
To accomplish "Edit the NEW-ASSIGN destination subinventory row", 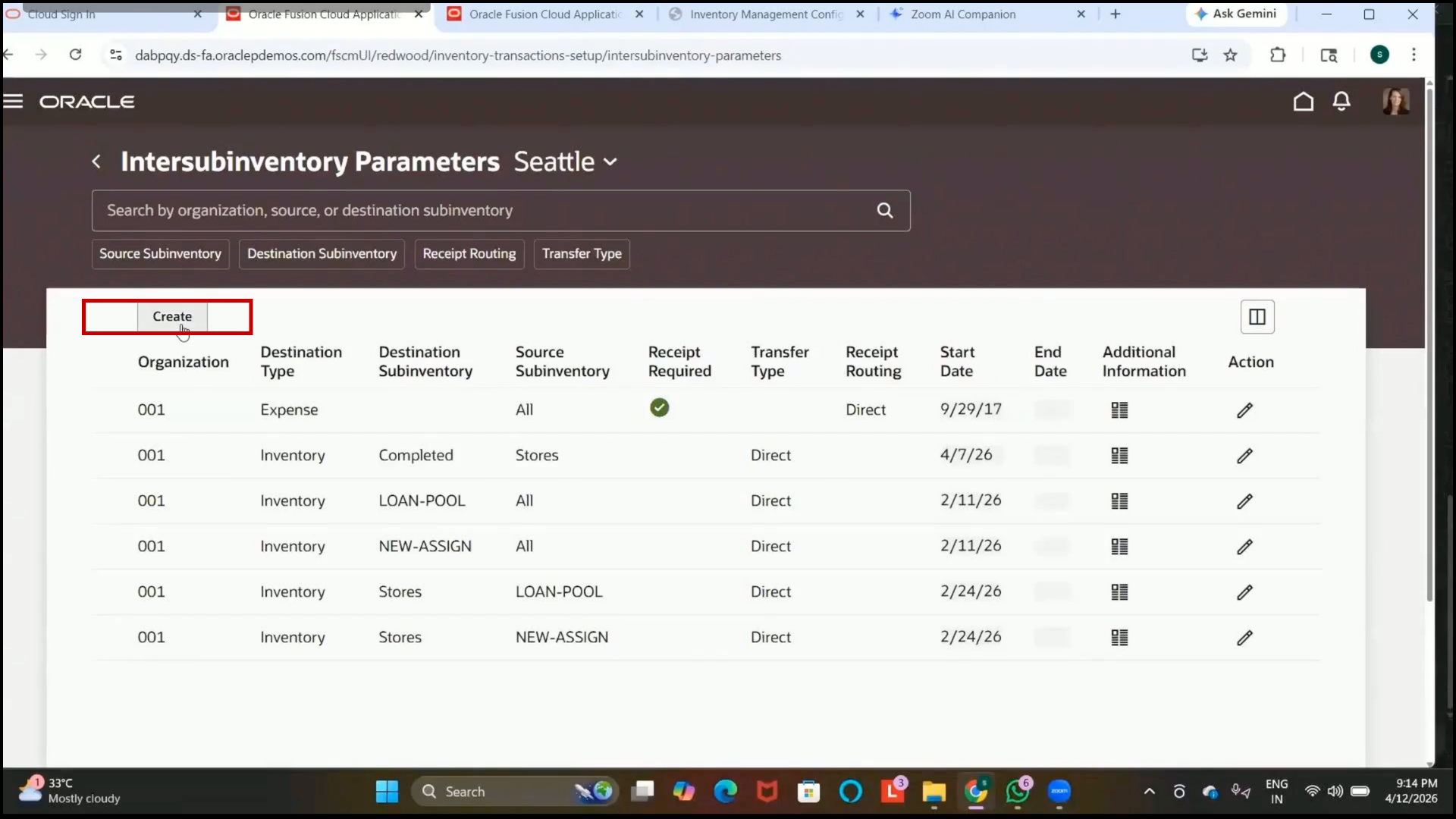I will pos(1244,547).
